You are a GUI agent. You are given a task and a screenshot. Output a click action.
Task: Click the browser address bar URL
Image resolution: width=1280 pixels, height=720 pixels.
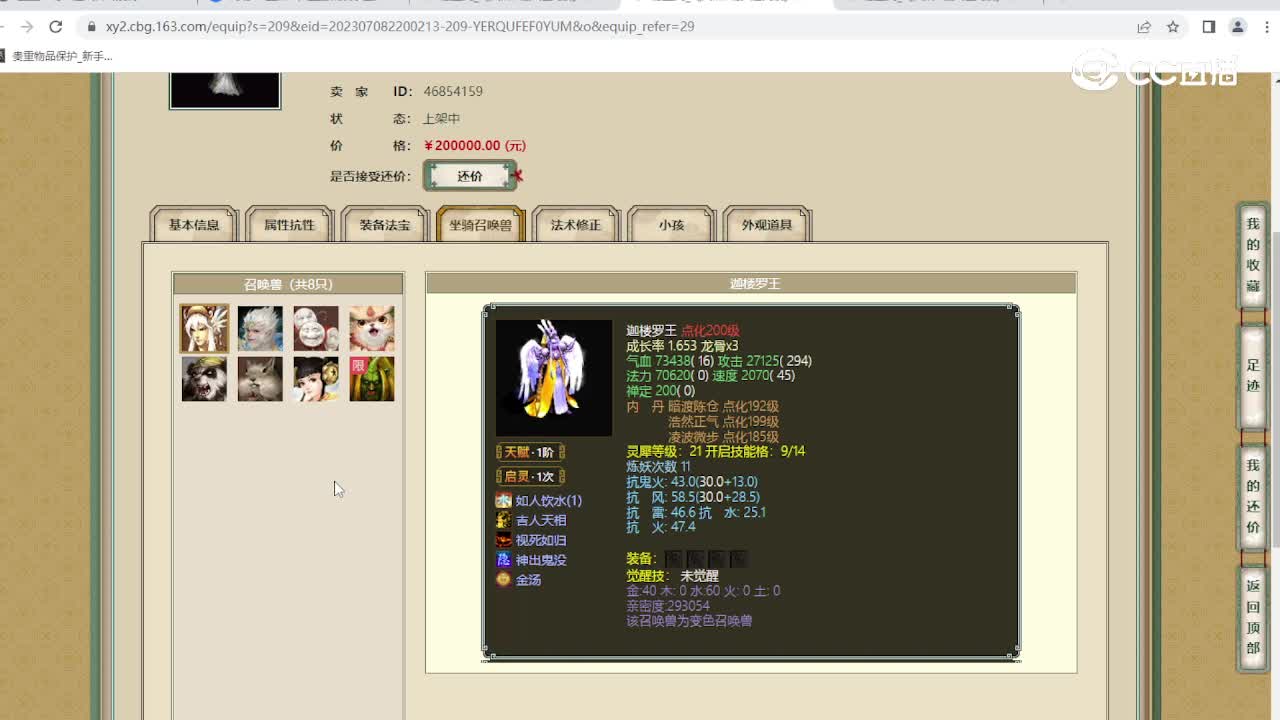pyautogui.click(x=400, y=27)
